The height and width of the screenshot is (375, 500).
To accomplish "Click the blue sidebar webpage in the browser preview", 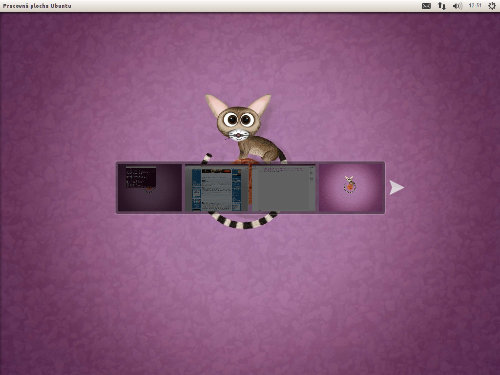I will [217, 189].
